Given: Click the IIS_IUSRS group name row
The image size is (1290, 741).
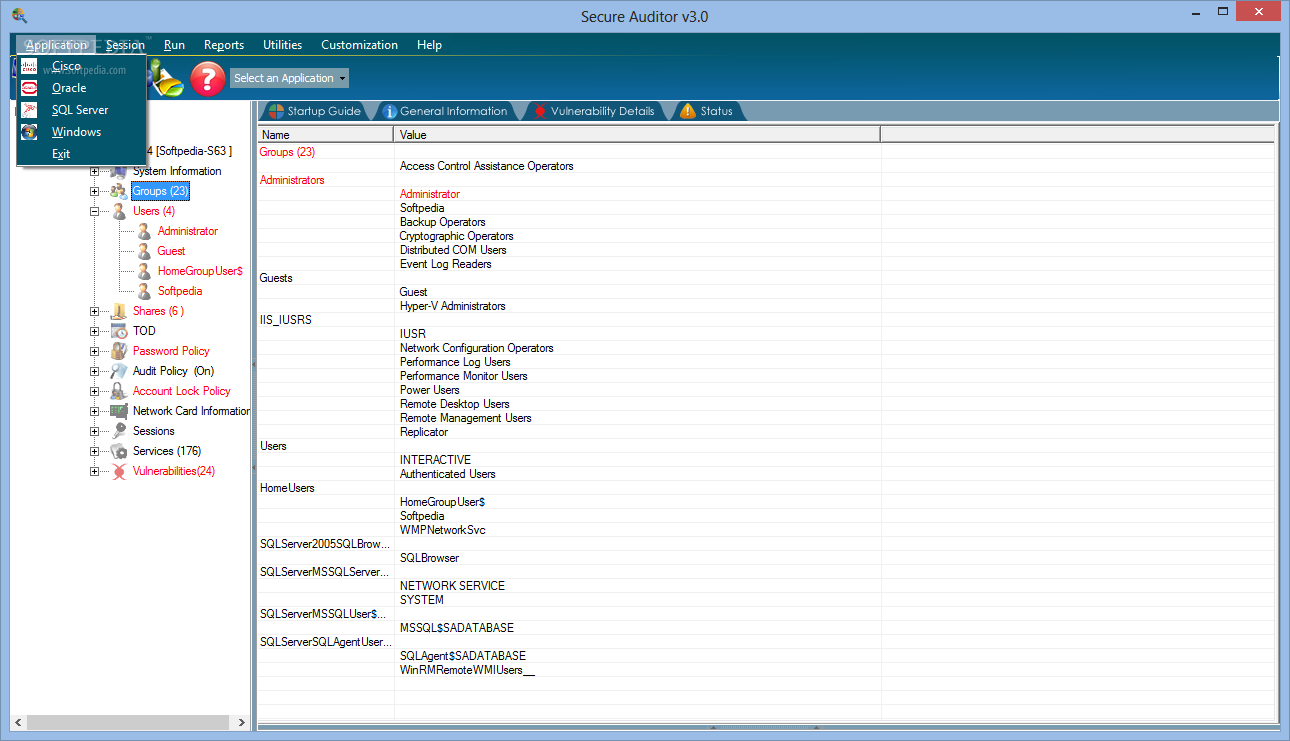Looking at the screenshot, I should pyautogui.click(x=286, y=320).
